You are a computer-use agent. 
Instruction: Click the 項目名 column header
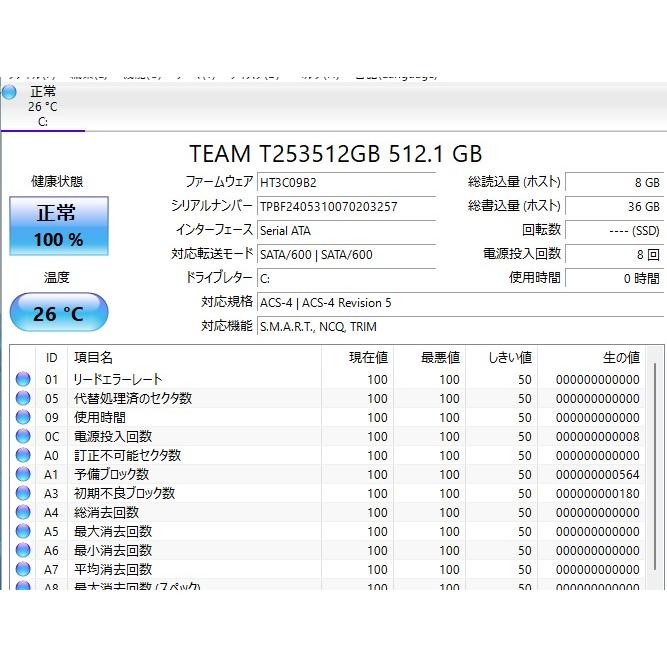(x=194, y=357)
